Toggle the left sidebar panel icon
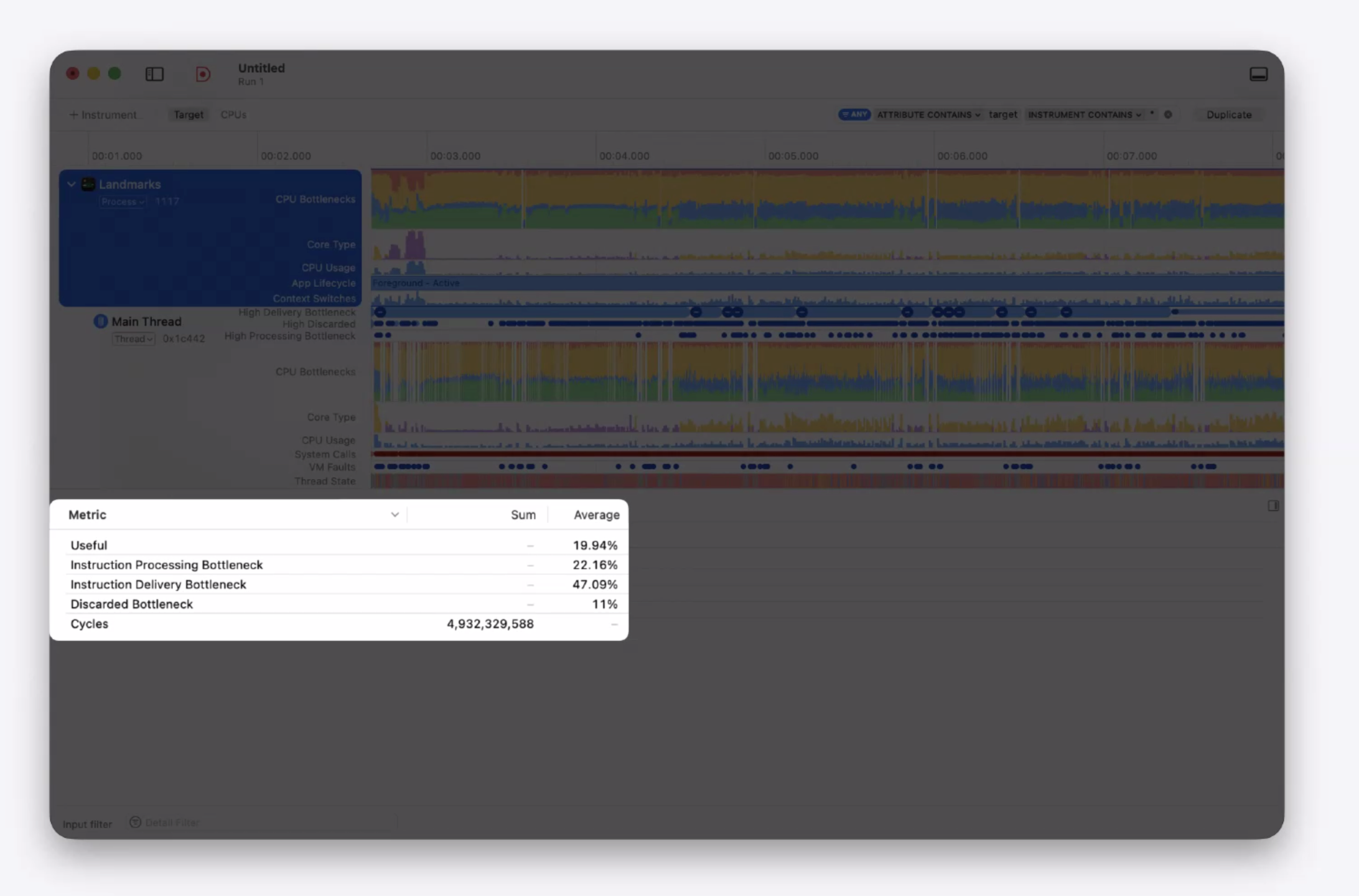 (x=154, y=74)
